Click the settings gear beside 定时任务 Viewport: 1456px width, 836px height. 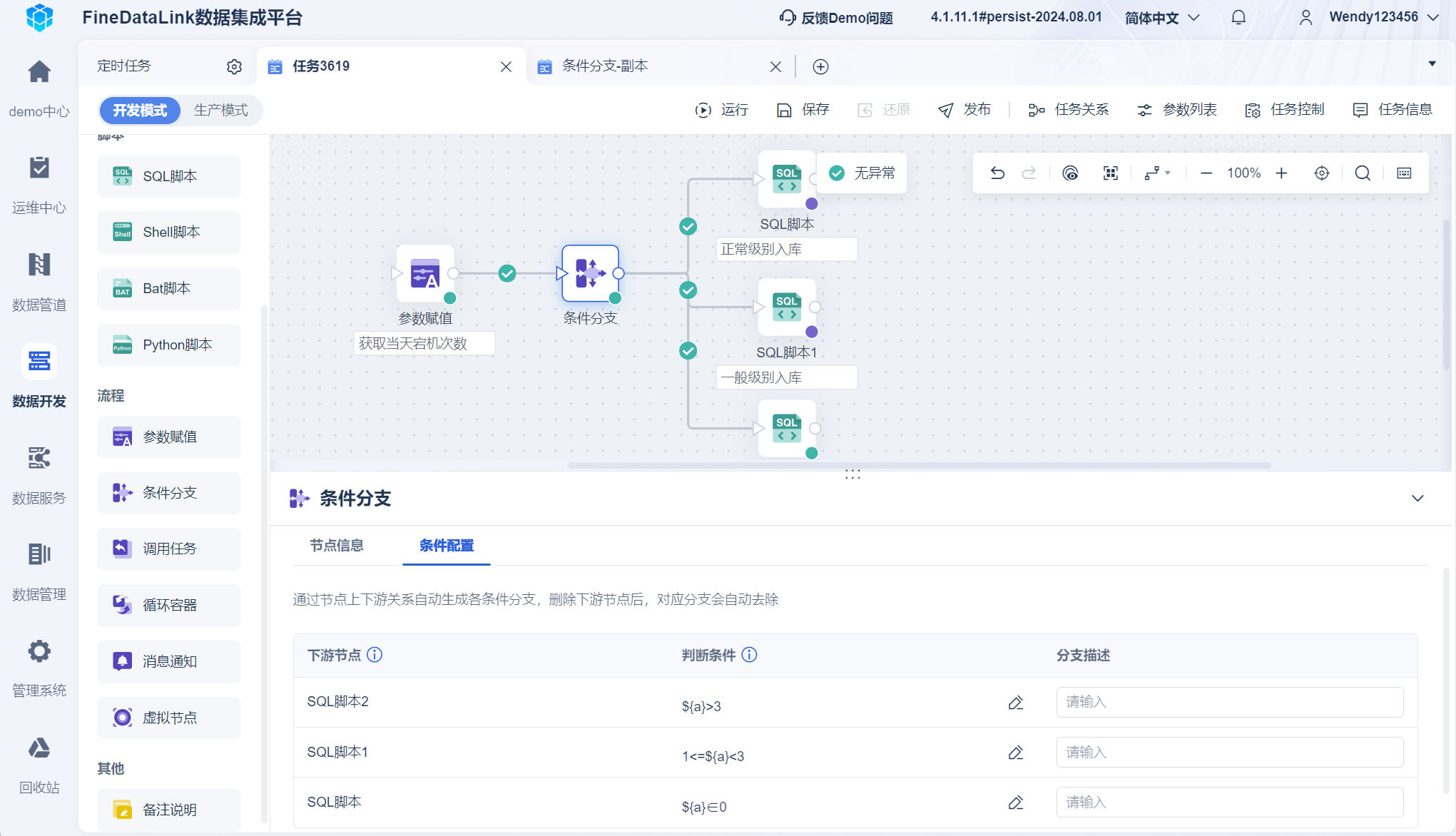(234, 66)
